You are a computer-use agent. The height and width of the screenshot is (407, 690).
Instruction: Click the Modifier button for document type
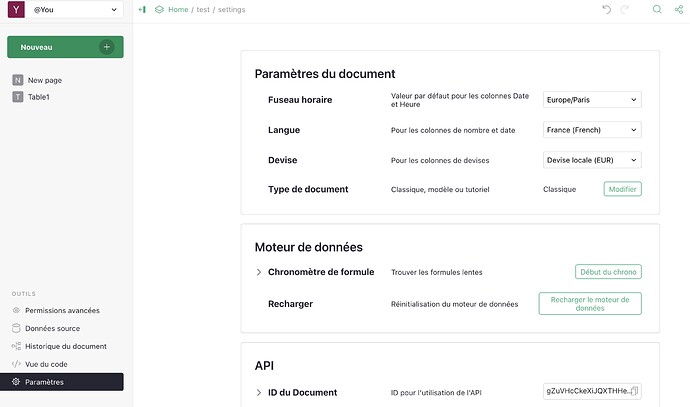tap(622, 189)
